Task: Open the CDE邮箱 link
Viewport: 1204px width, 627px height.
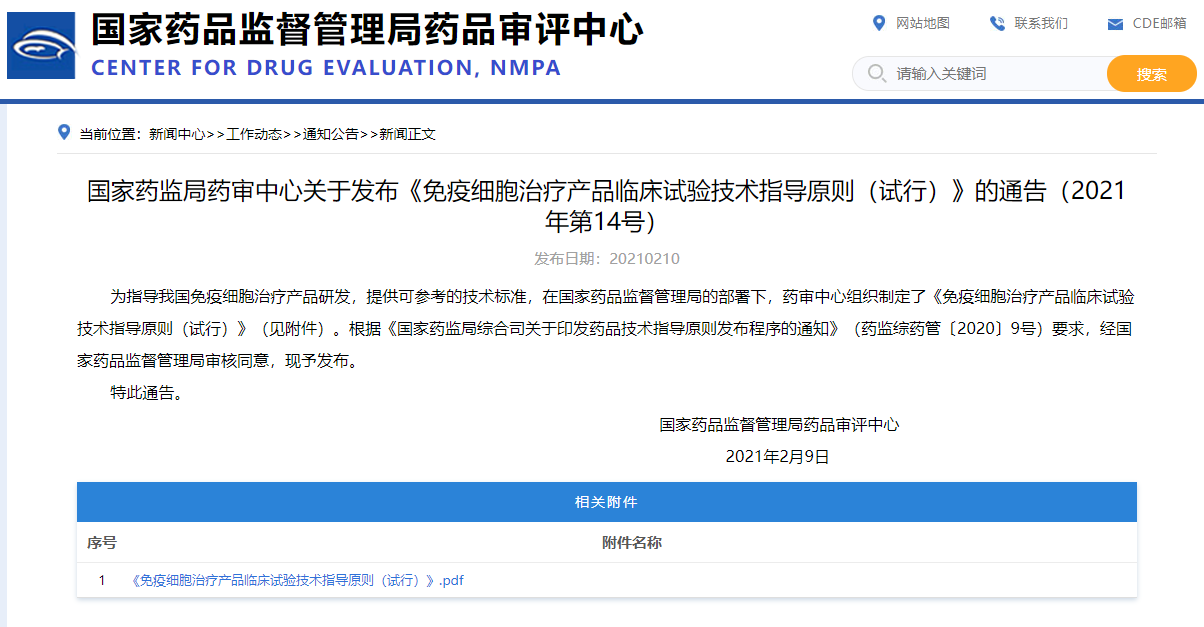Action: click(x=1160, y=23)
